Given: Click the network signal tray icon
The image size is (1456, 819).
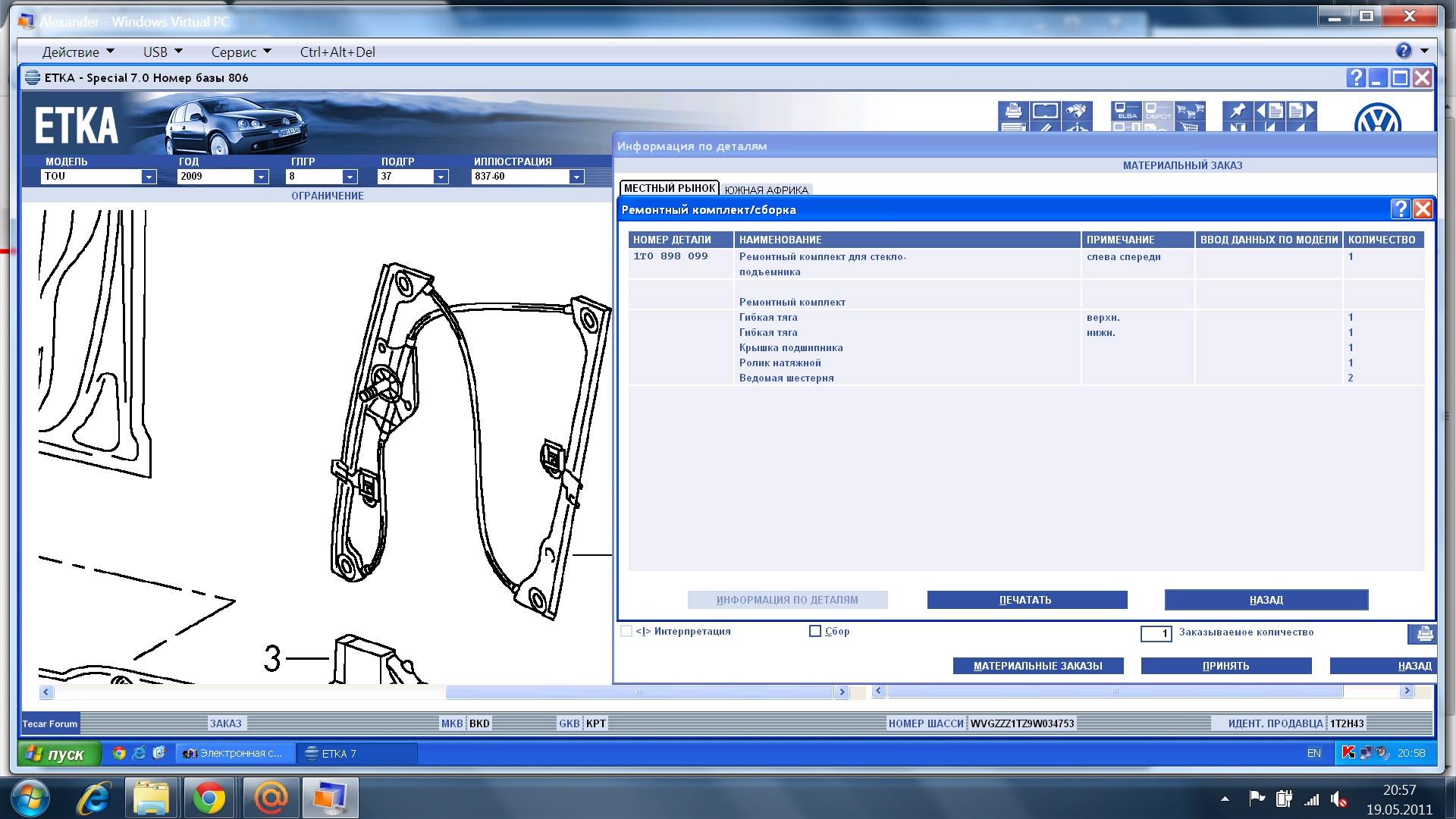Looking at the screenshot, I should tap(1312, 799).
